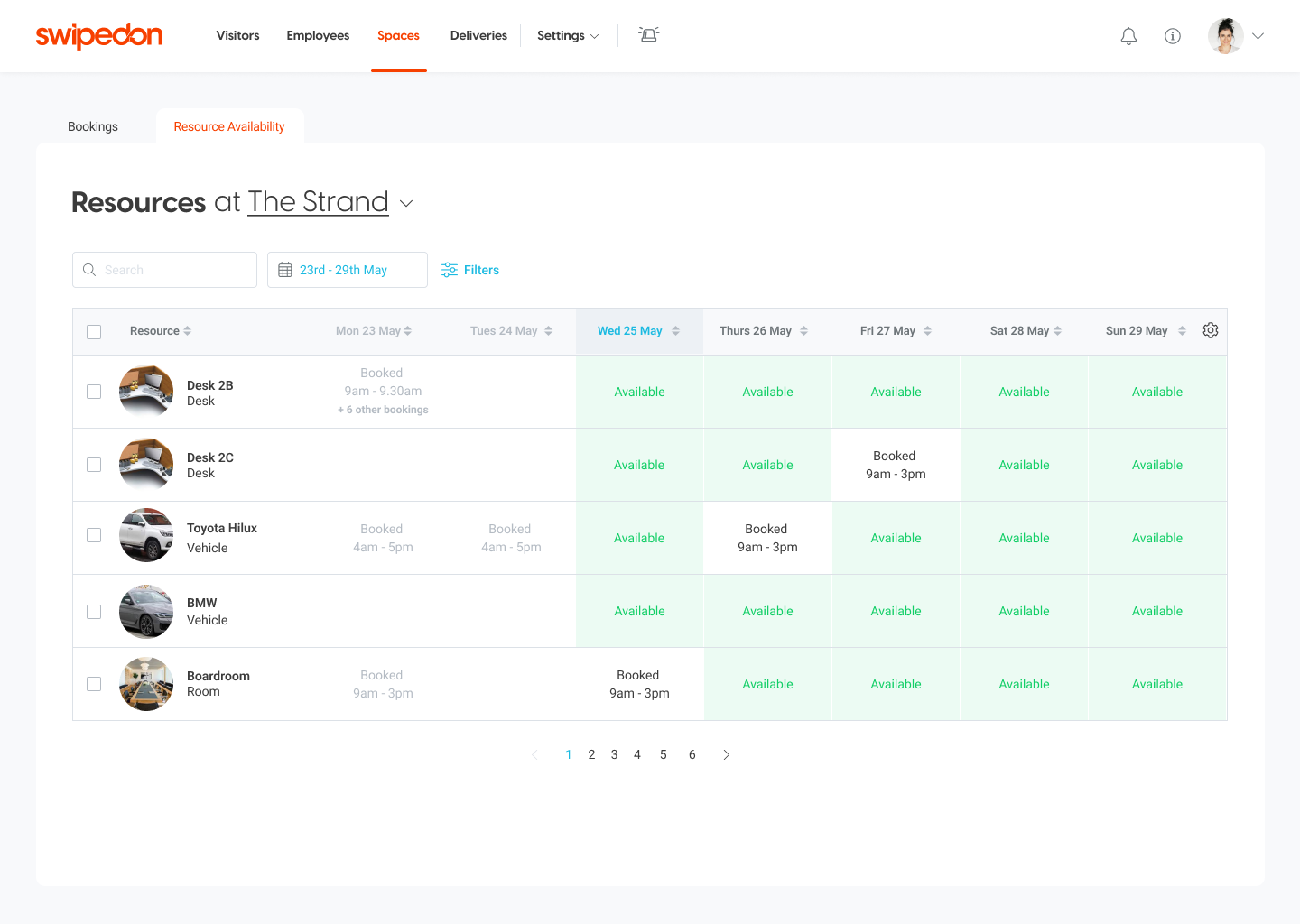Sort the Resource column using its arrows
This screenshot has width=1300, height=924.
click(x=190, y=330)
